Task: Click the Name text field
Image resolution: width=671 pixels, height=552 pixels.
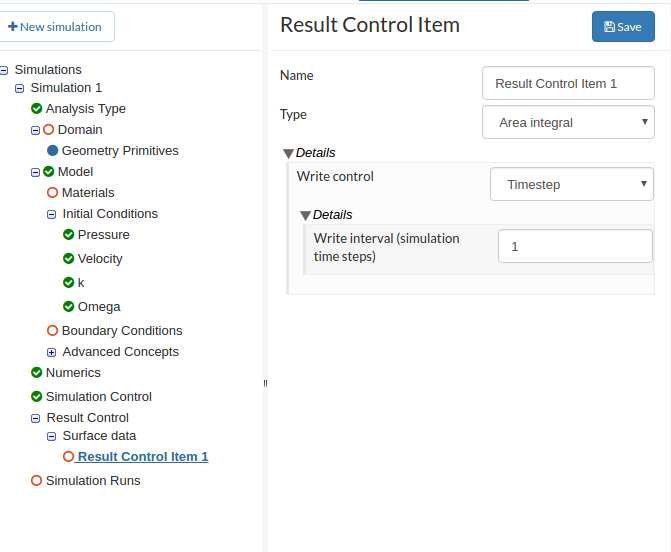Action: tap(568, 83)
